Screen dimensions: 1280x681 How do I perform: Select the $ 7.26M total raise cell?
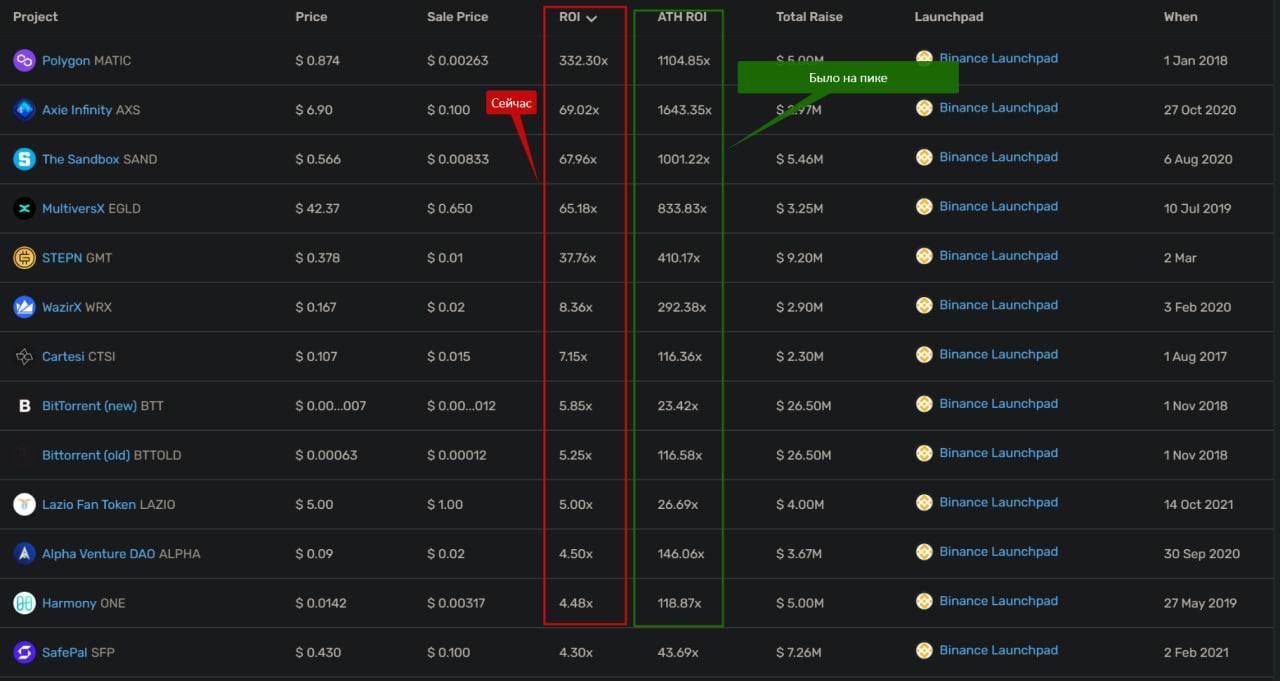click(x=798, y=653)
